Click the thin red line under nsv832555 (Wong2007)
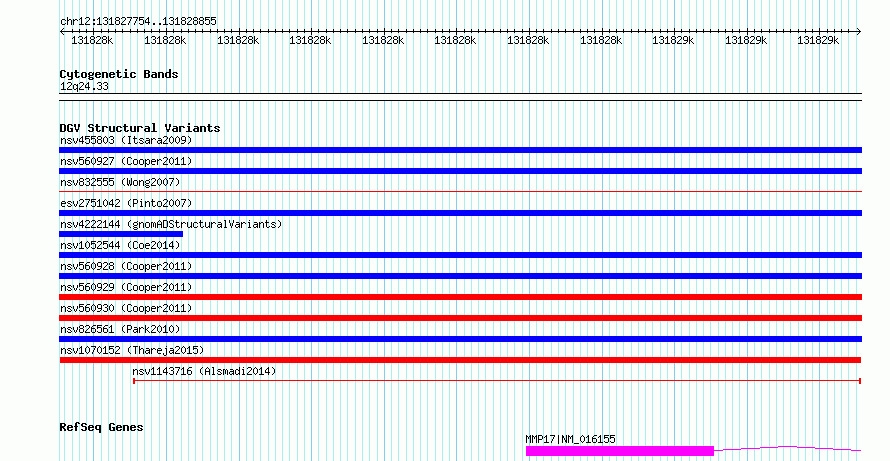This screenshot has width=890, height=461. pyautogui.click(x=460, y=192)
